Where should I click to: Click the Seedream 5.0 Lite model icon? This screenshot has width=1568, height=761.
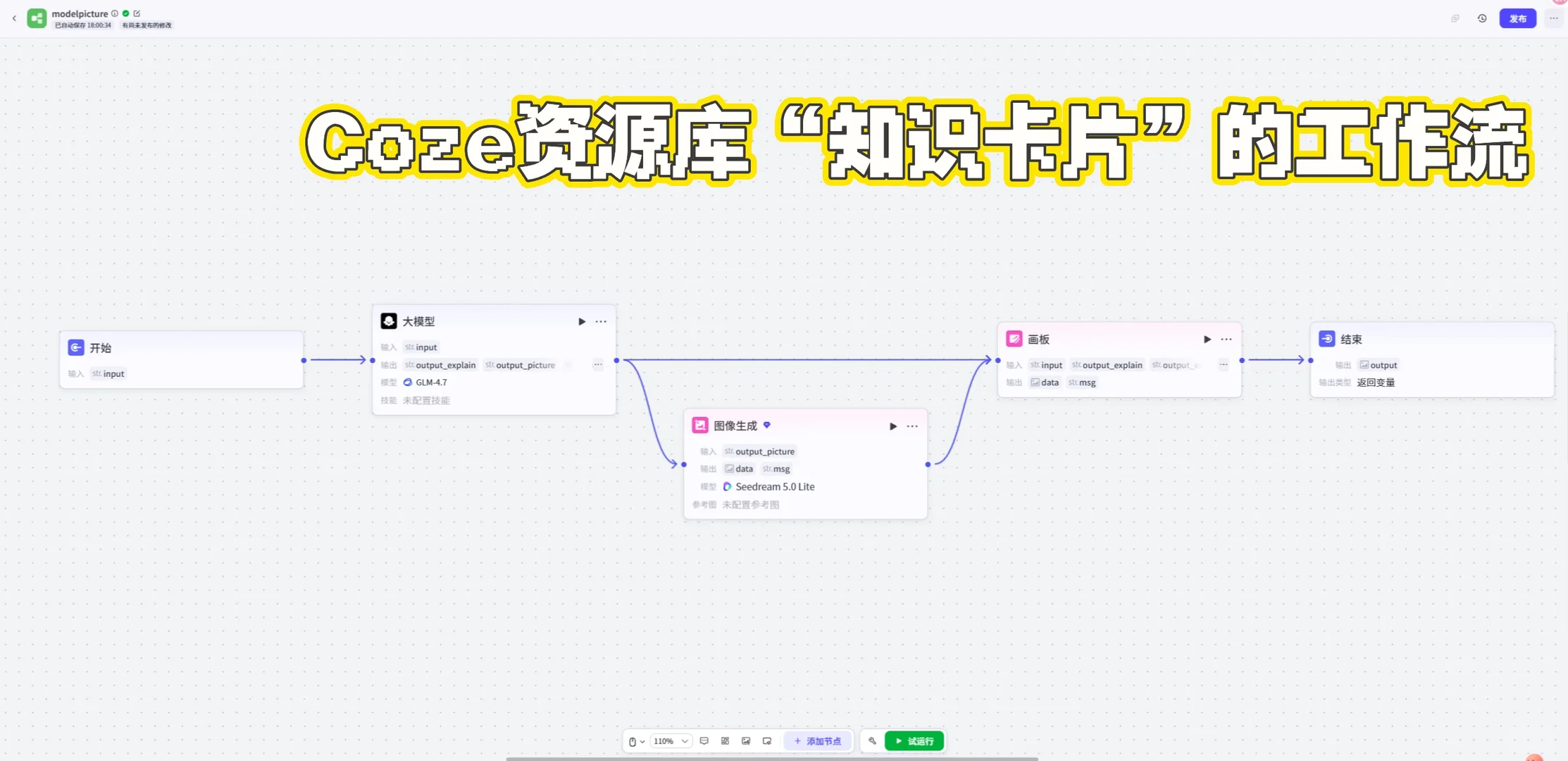pos(728,487)
